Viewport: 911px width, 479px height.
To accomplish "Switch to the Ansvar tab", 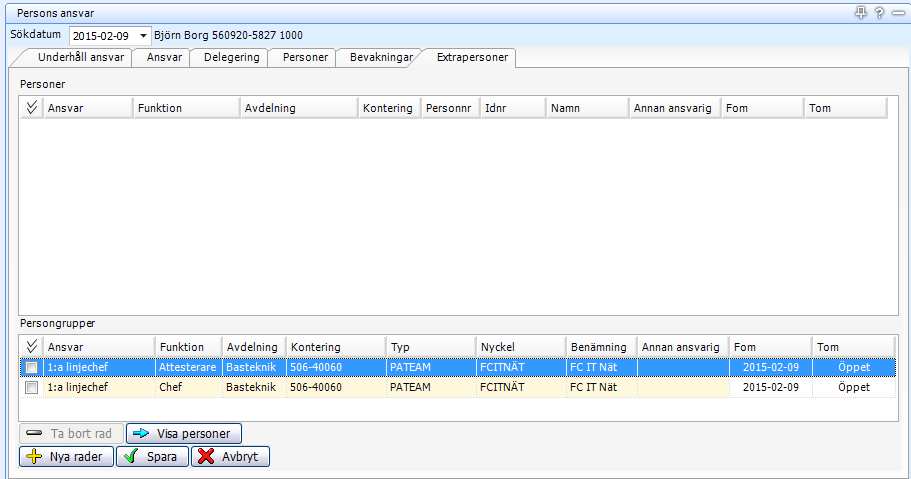I will tap(164, 57).
